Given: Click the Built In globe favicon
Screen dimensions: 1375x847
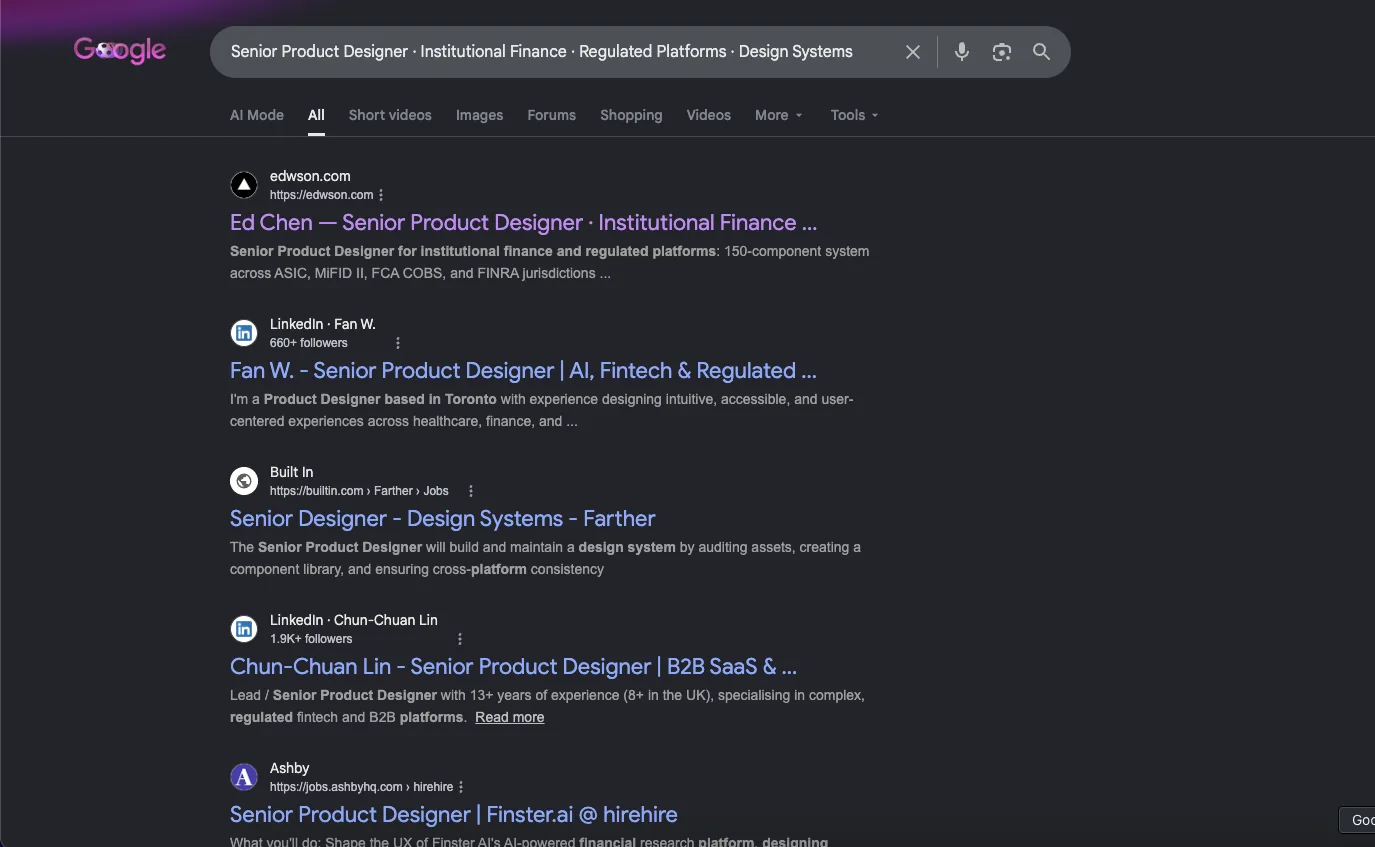Looking at the screenshot, I should [244, 481].
